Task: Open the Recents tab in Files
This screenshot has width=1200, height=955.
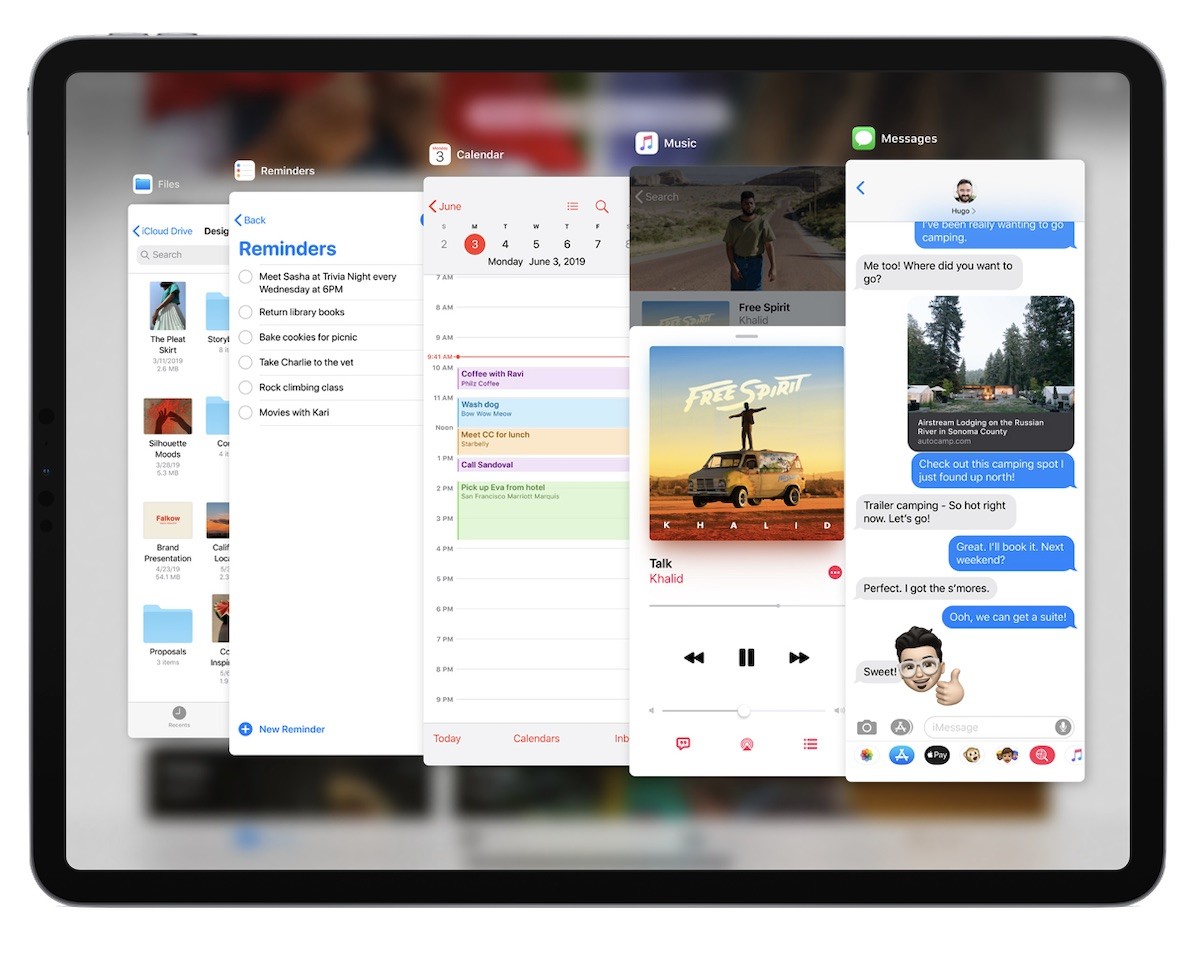Action: (179, 716)
